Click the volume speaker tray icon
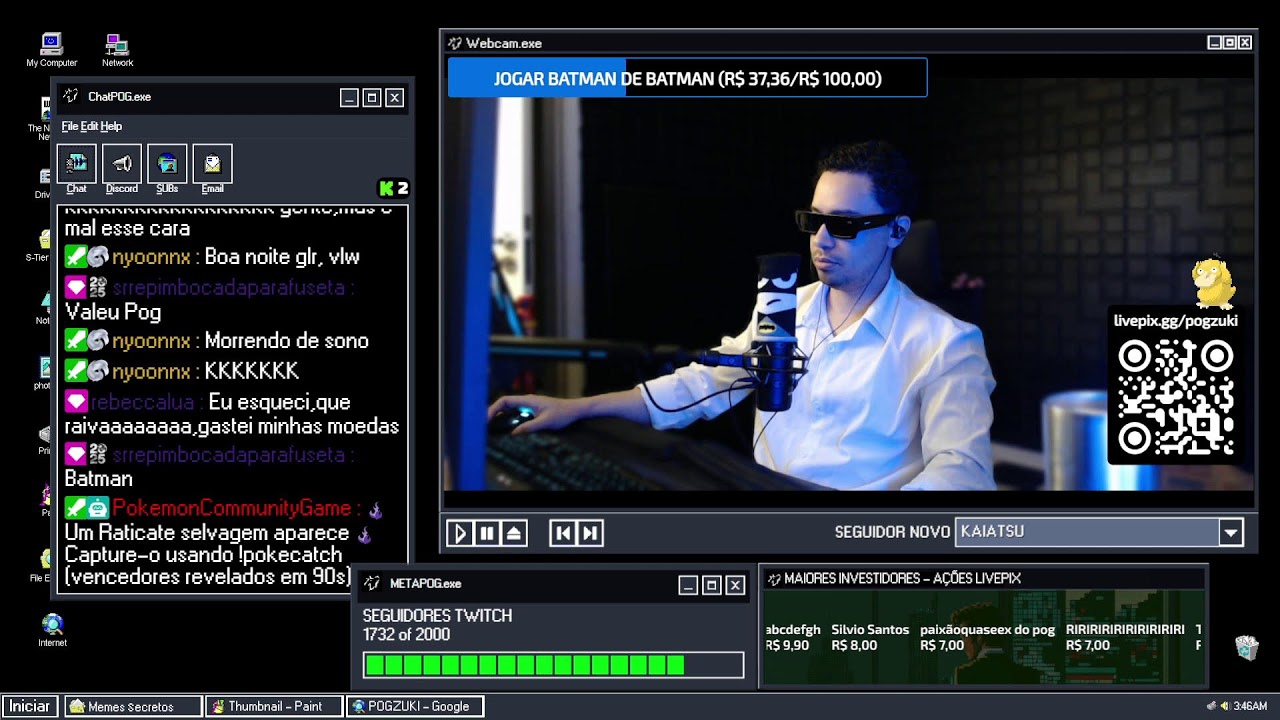 point(1225,706)
